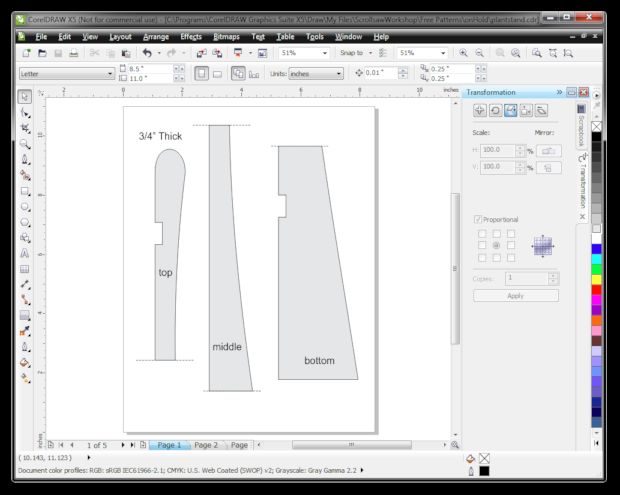Viewport: 620px width, 495px height.
Task: Select the Table tool in the toolbox
Action: [25, 269]
